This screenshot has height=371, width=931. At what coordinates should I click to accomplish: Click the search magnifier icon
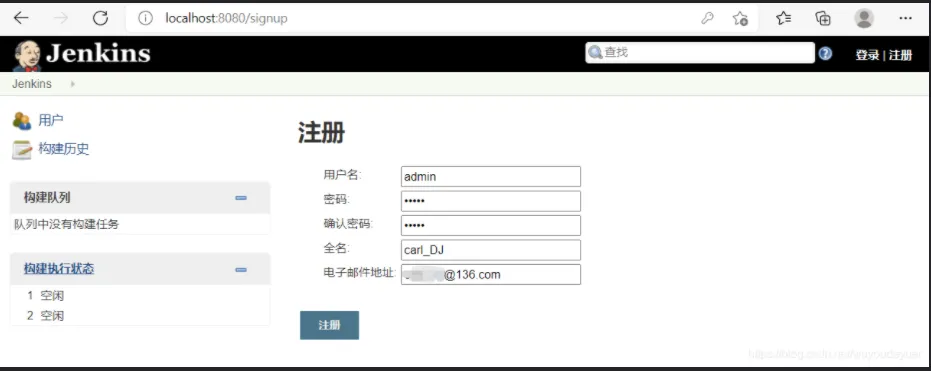595,53
